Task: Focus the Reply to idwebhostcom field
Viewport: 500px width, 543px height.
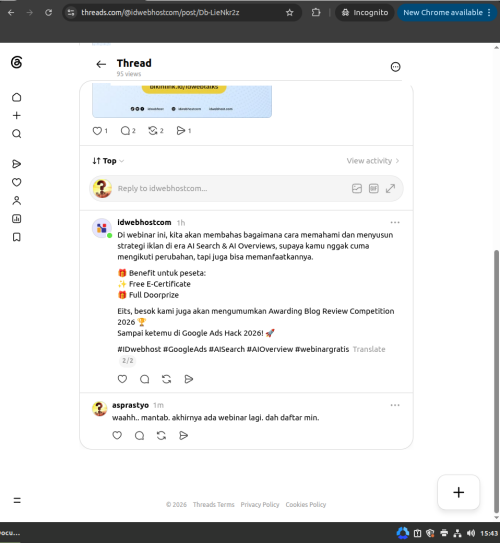Action: [231, 188]
